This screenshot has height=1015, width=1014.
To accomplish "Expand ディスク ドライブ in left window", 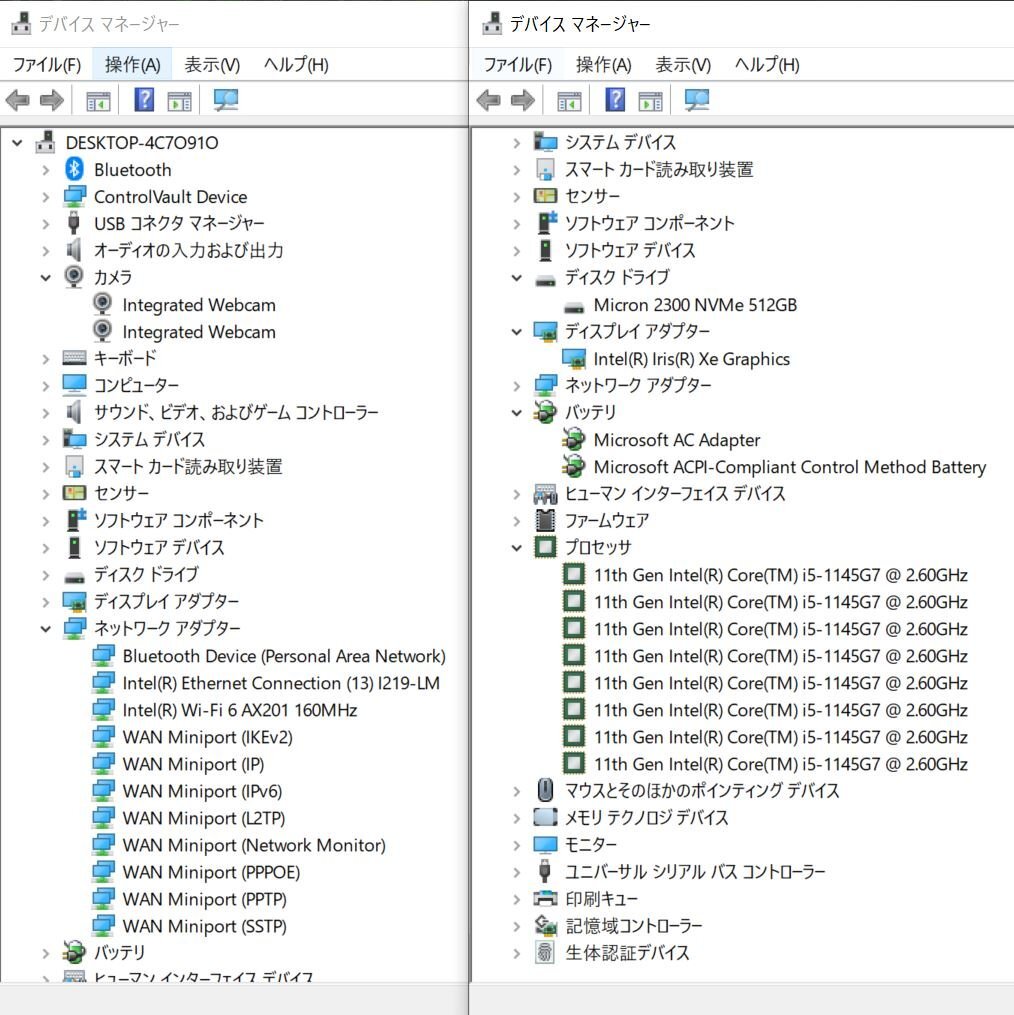I will pyautogui.click(x=45, y=575).
